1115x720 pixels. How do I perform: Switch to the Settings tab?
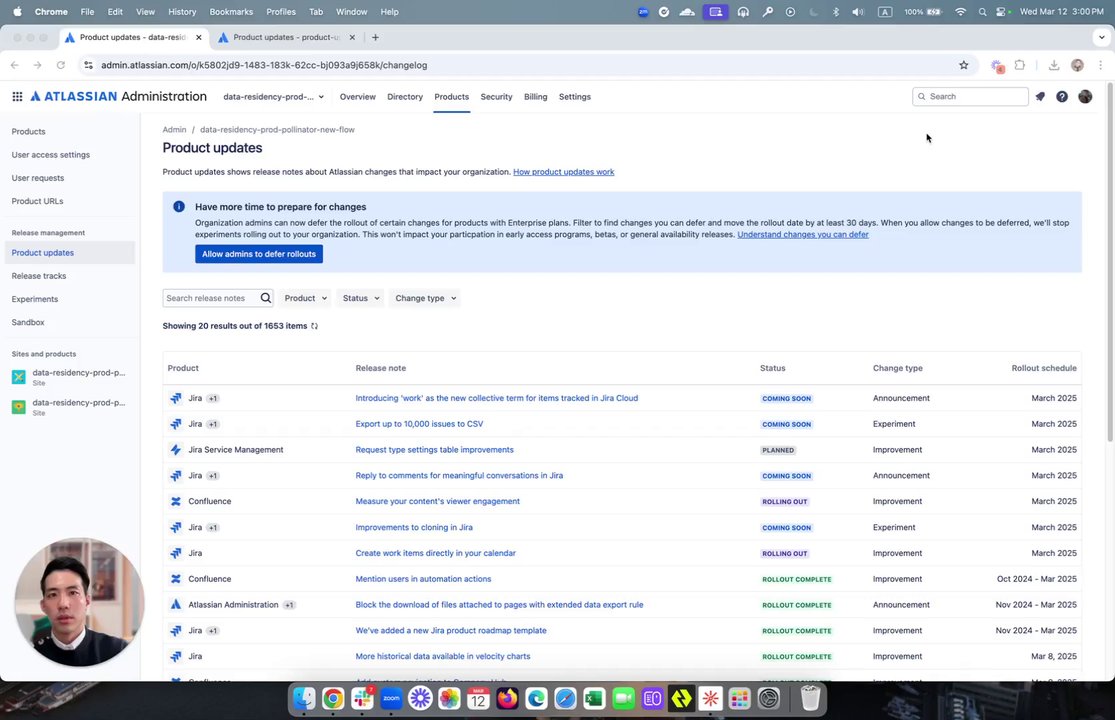point(575,97)
